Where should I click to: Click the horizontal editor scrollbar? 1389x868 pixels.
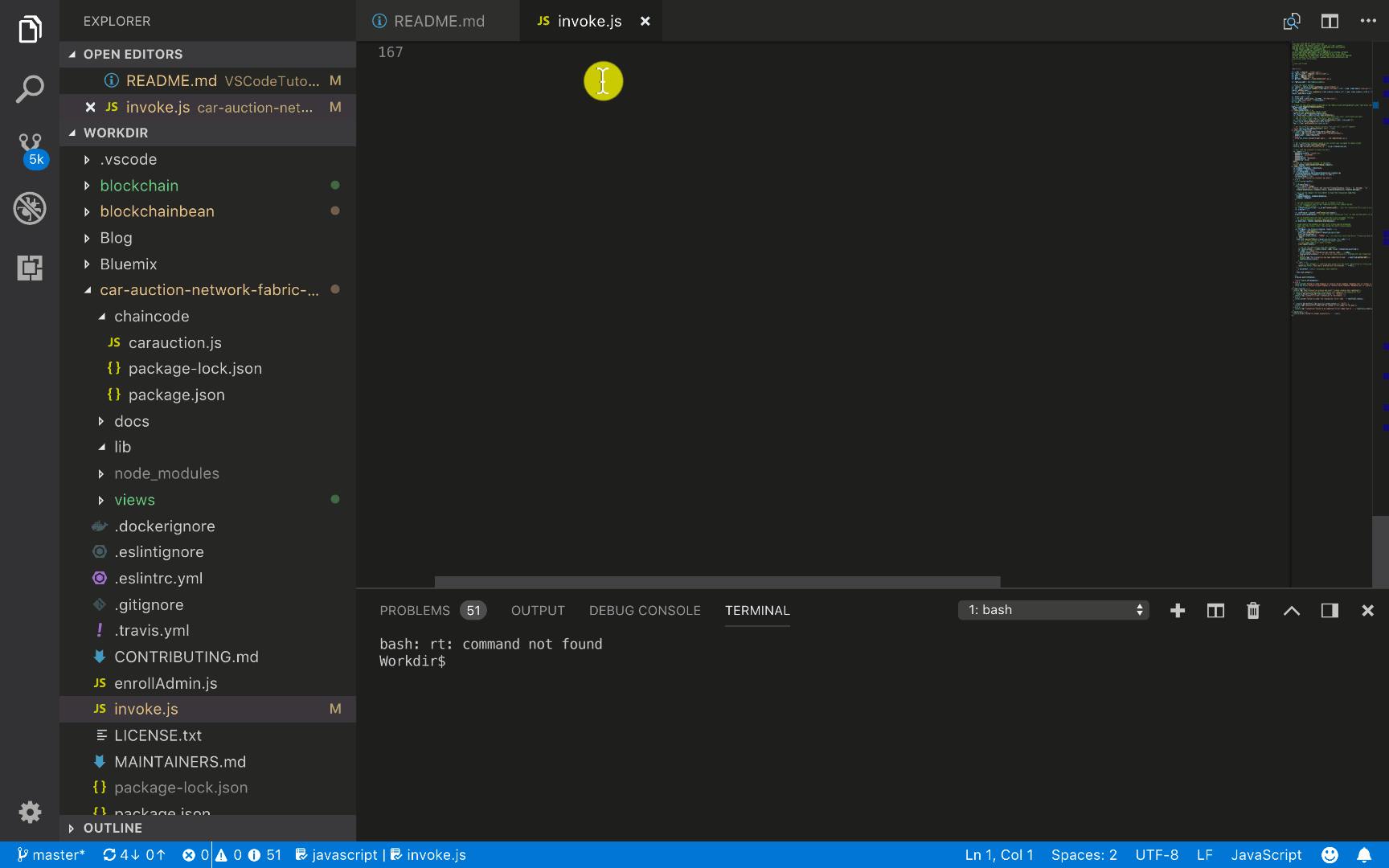[x=717, y=582]
